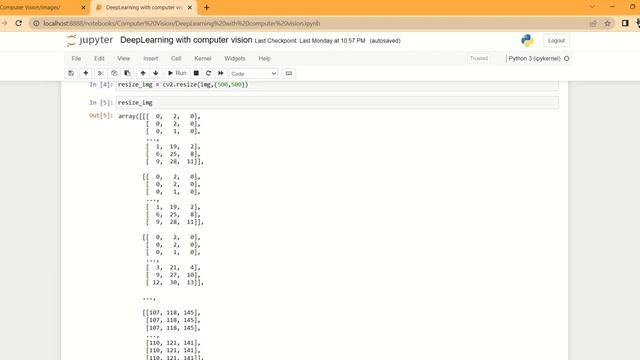Restart the kernel icon

[x=209, y=73]
